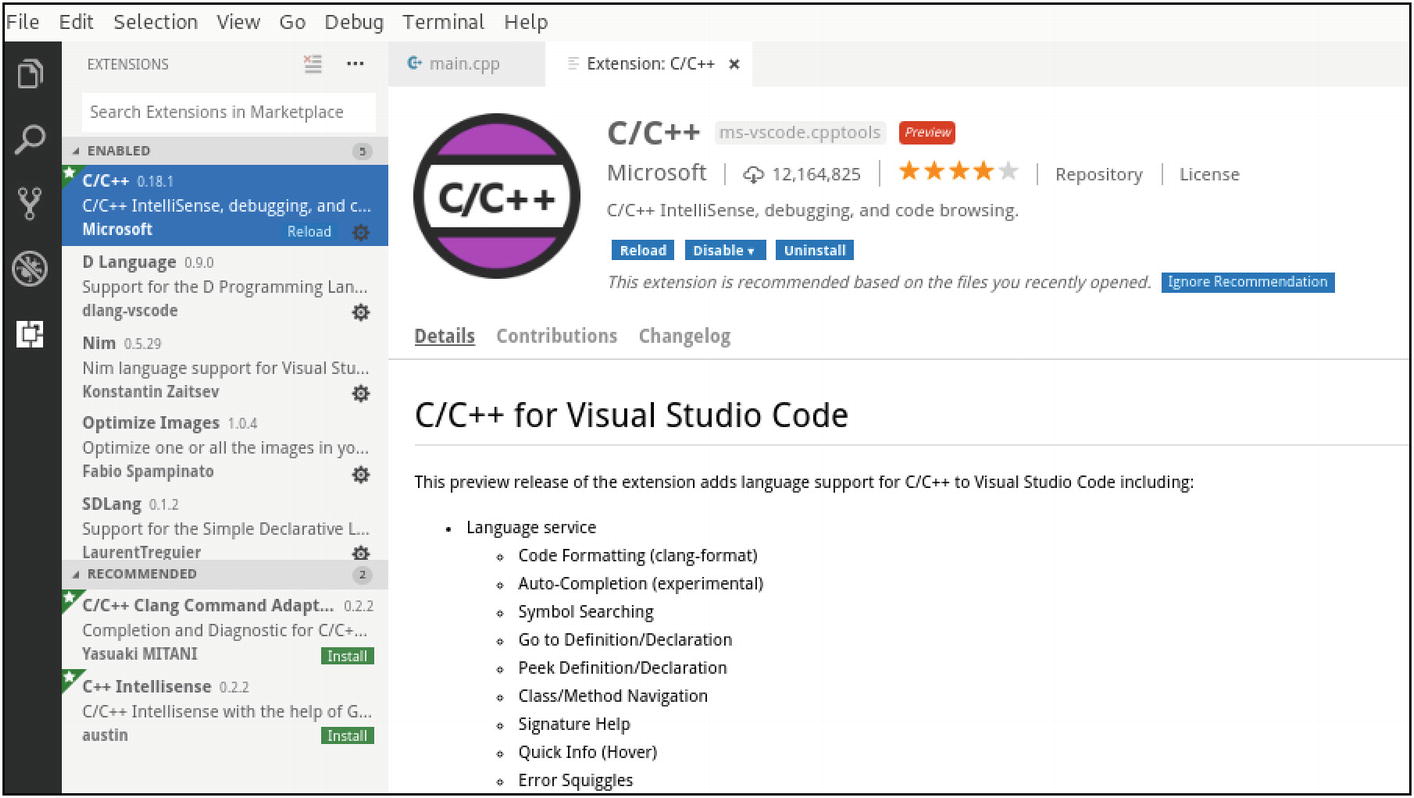Open the Extensions panel more actions ellipsis
Viewport: 1414px width, 798px height.
(355, 64)
